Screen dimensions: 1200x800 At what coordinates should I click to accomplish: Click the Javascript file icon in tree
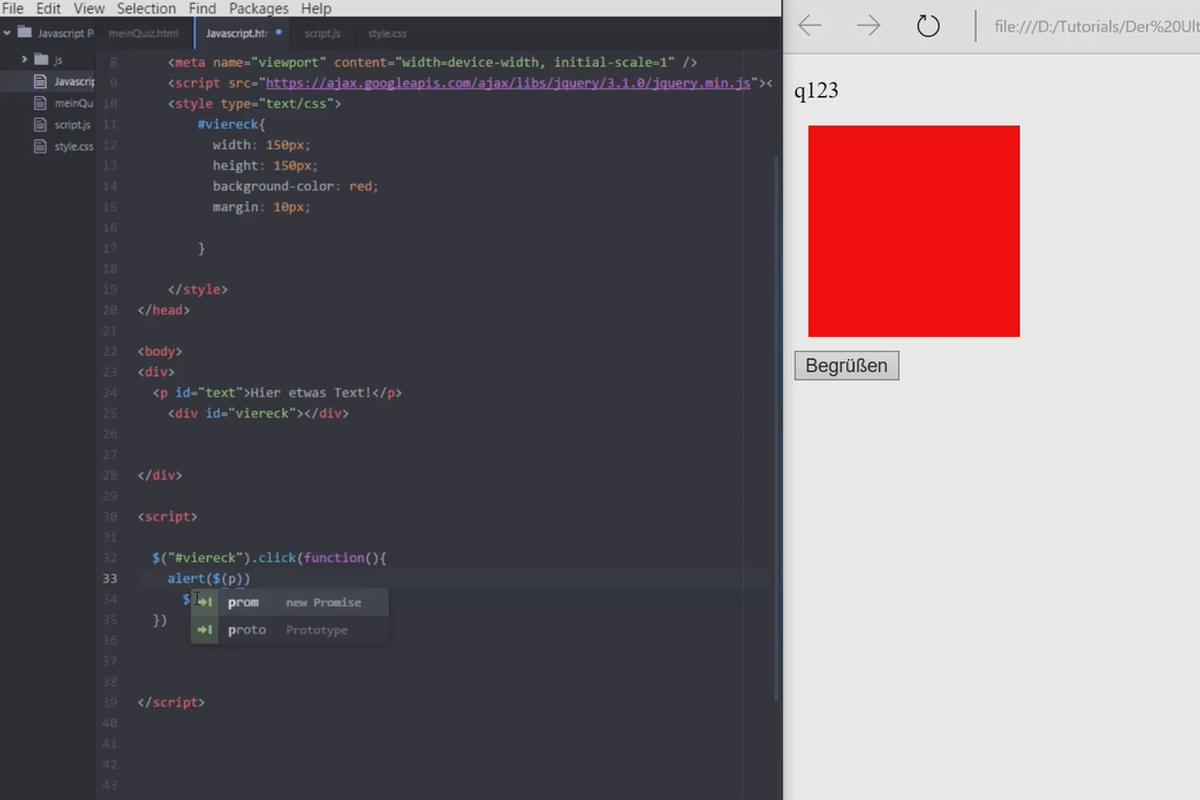[40, 81]
